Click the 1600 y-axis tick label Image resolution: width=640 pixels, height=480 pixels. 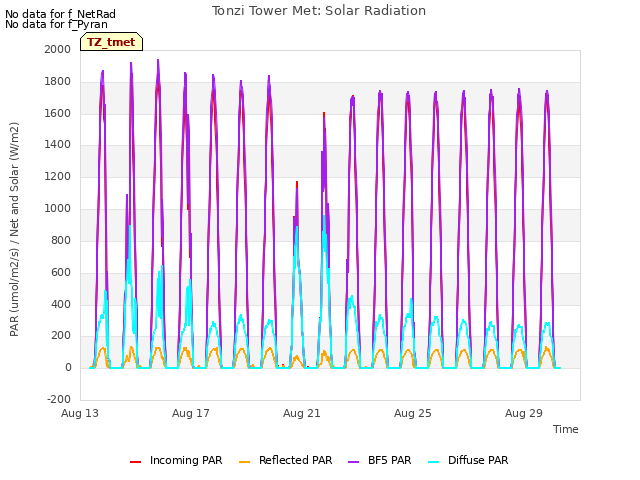click(x=58, y=113)
